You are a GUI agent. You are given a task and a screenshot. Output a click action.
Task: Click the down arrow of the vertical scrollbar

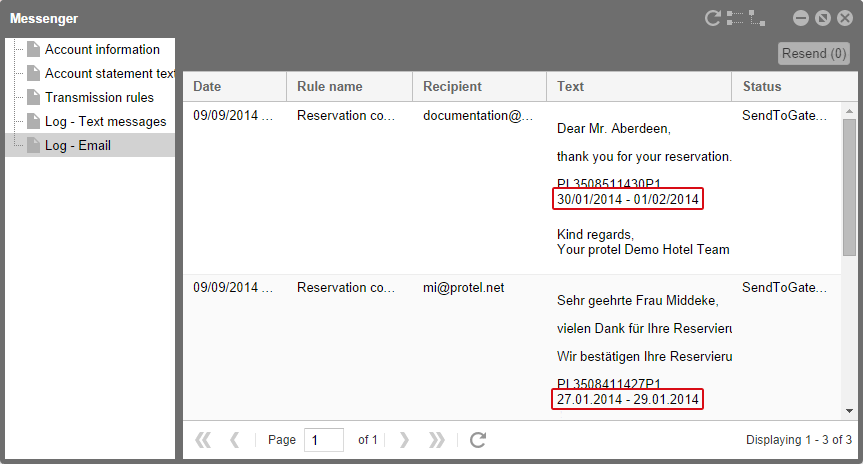[849, 410]
